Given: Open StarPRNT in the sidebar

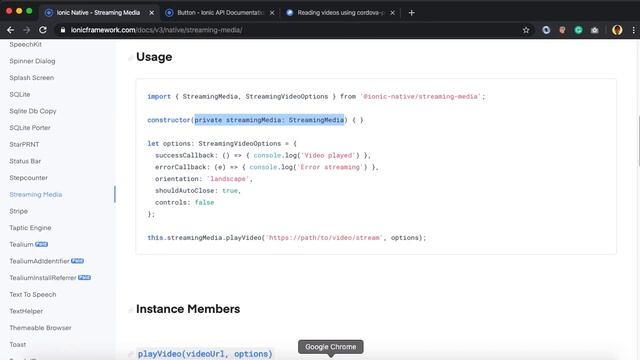Looking at the screenshot, I should pyautogui.click(x=24, y=144).
